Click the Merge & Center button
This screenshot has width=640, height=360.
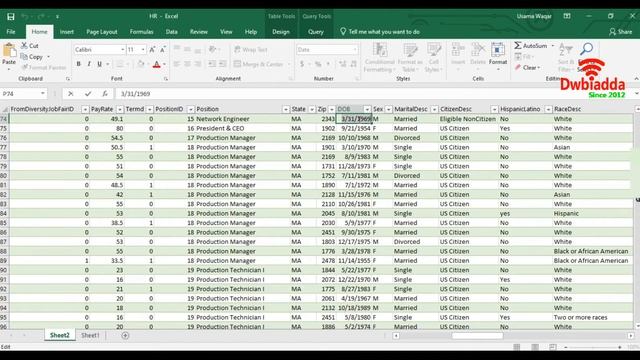pyautogui.click(x=259, y=64)
